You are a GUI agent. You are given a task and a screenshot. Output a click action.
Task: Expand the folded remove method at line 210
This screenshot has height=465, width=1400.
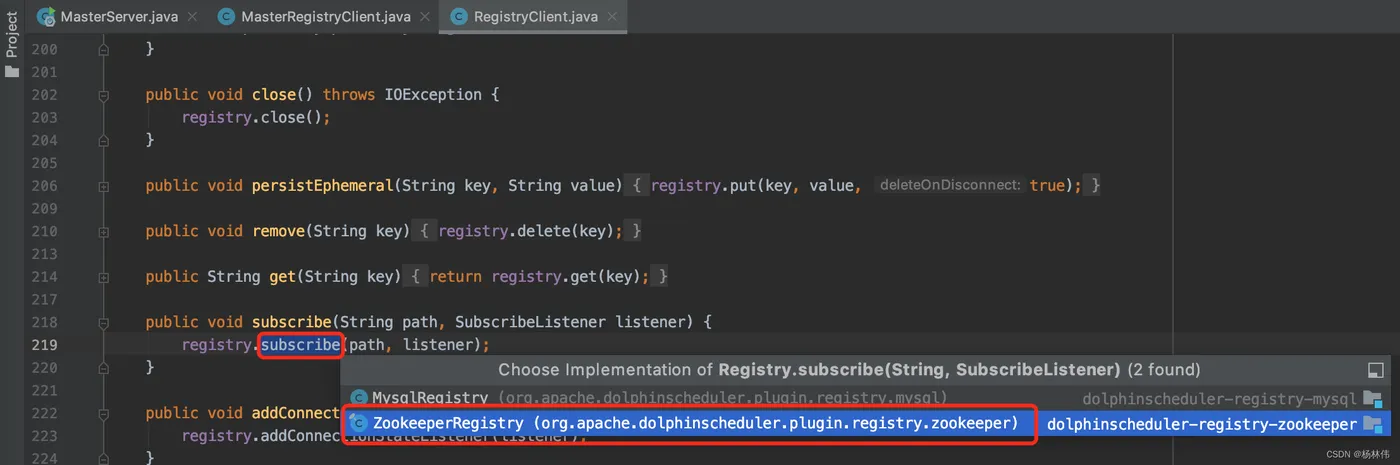click(x=103, y=231)
